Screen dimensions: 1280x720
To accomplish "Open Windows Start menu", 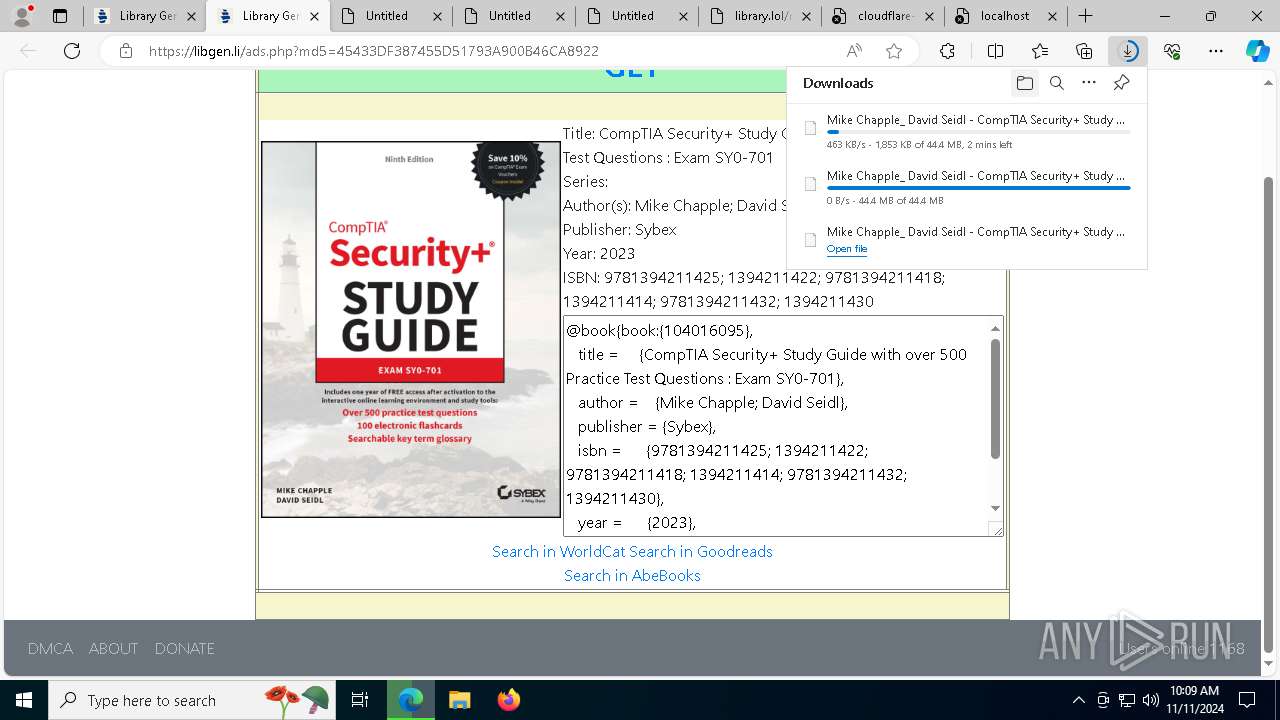I will click(23, 700).
